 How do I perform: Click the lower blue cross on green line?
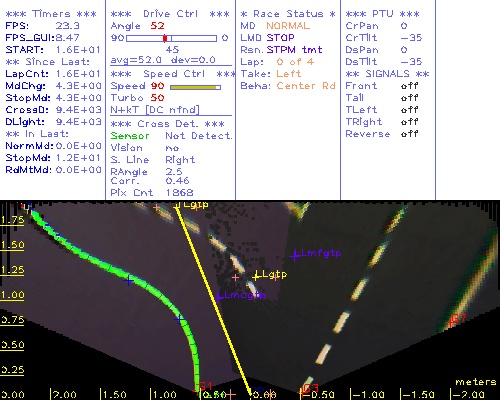point(180,320)
